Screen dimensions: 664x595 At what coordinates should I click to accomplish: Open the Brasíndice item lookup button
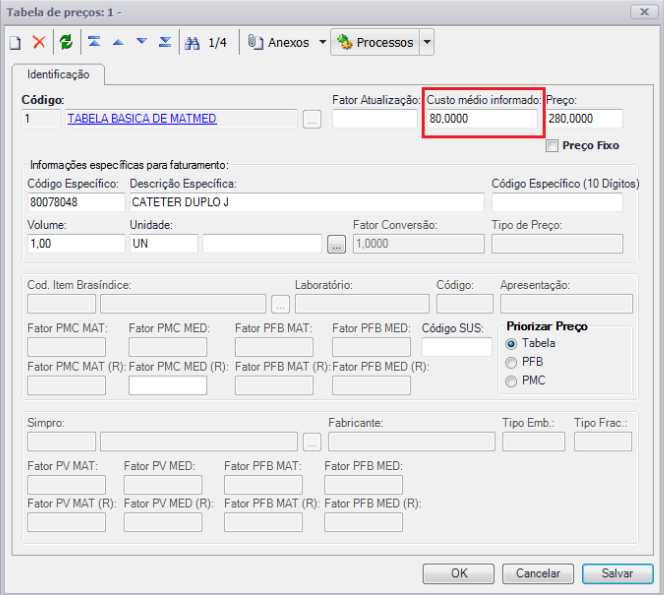click(x=280, y=304)
